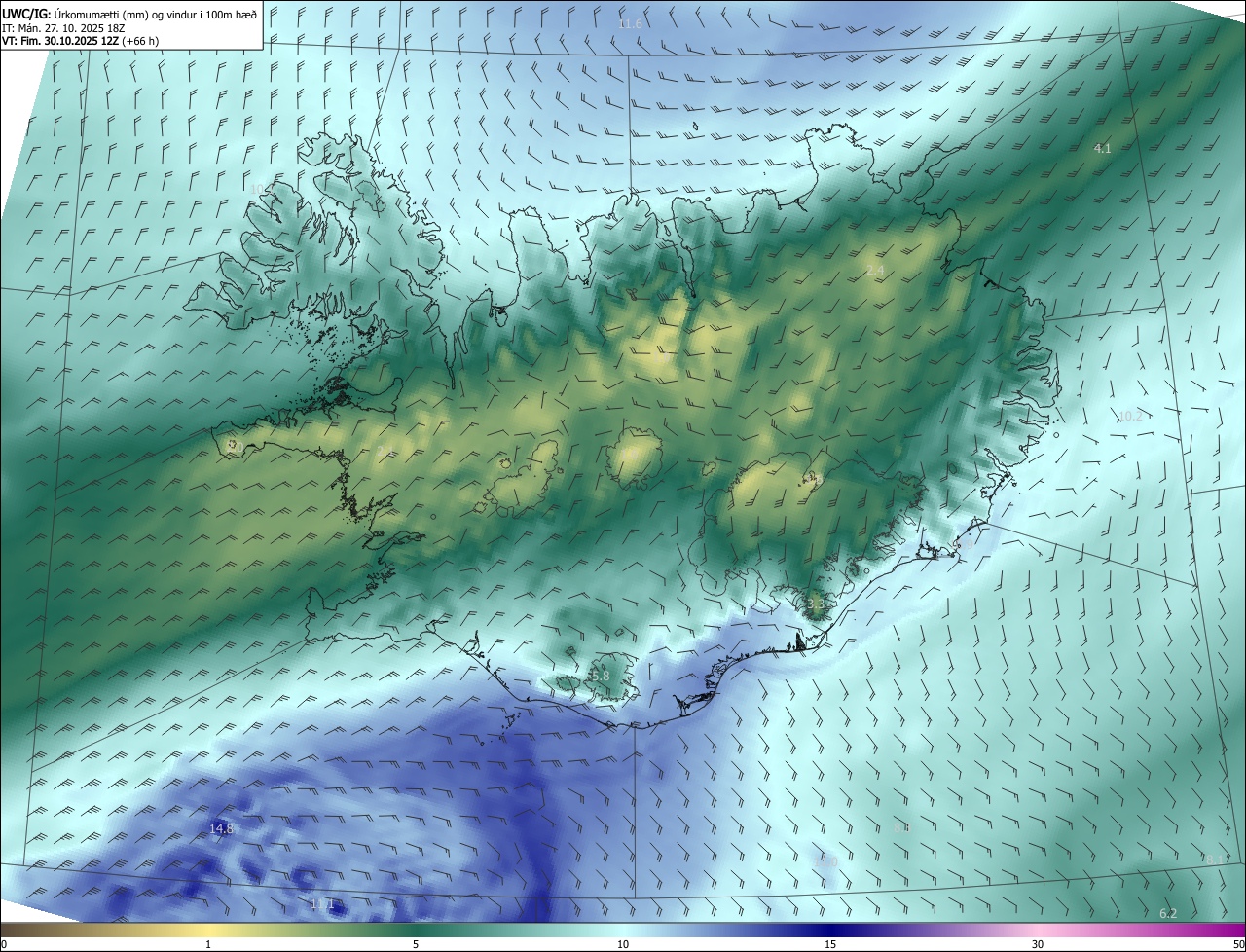The width and height of the screenshot is (1246, 952).
Task: Click the legend tick label 50
Action: point(1238,944)
